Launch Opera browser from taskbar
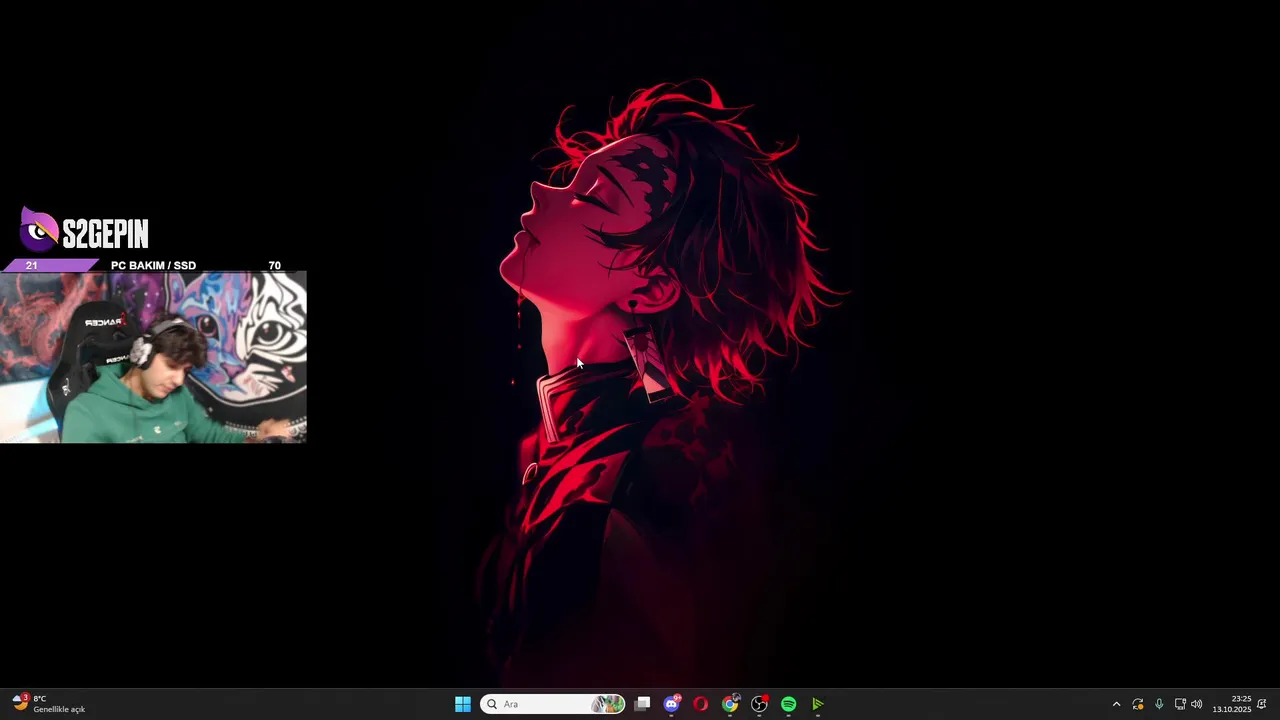The height and width of the screenshot is (720, 1280). (x=701, y=704)
